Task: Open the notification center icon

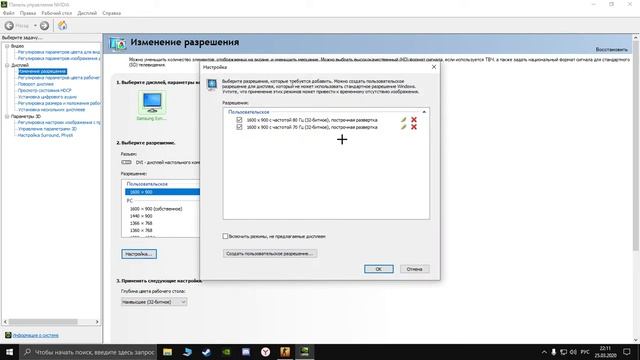Action: pos(627,352)
